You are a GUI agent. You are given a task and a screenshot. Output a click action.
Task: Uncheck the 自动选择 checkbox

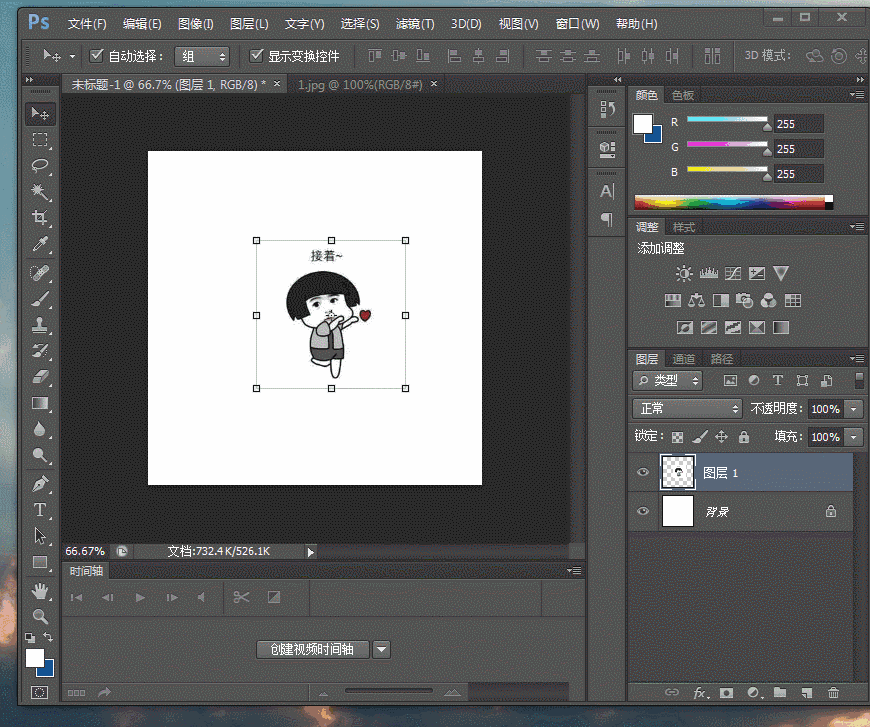[95, 55]
